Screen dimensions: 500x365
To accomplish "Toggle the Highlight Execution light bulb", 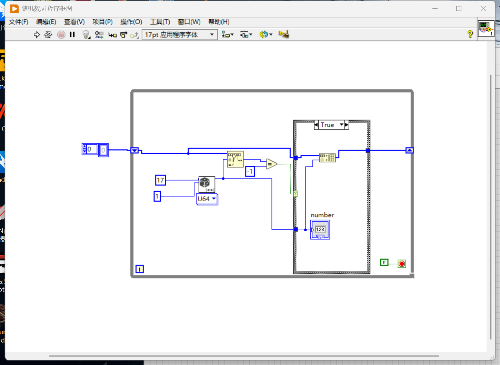I will click(x=86, y=35).
